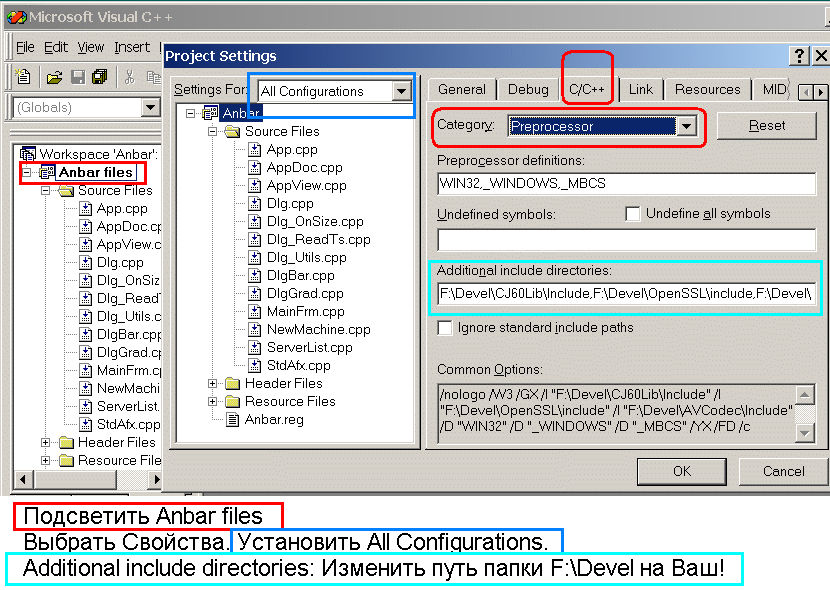Click Common Options scrollbar down arrow
This screenshot has width=830, height=590.
coord(805,433)
